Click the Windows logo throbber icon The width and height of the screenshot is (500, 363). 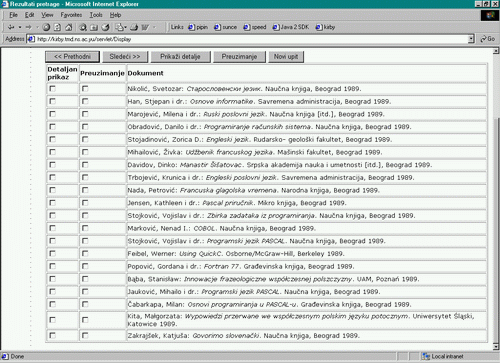tap(490, 15)
